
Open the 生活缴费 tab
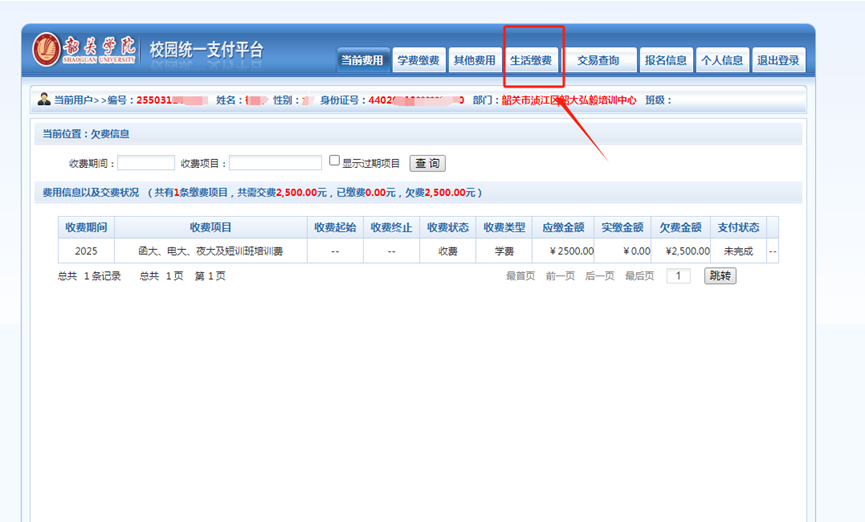point(531,60)
